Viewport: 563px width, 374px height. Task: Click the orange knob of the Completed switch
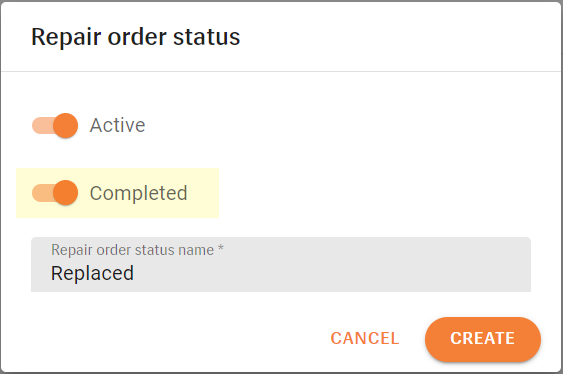[65, 193]
